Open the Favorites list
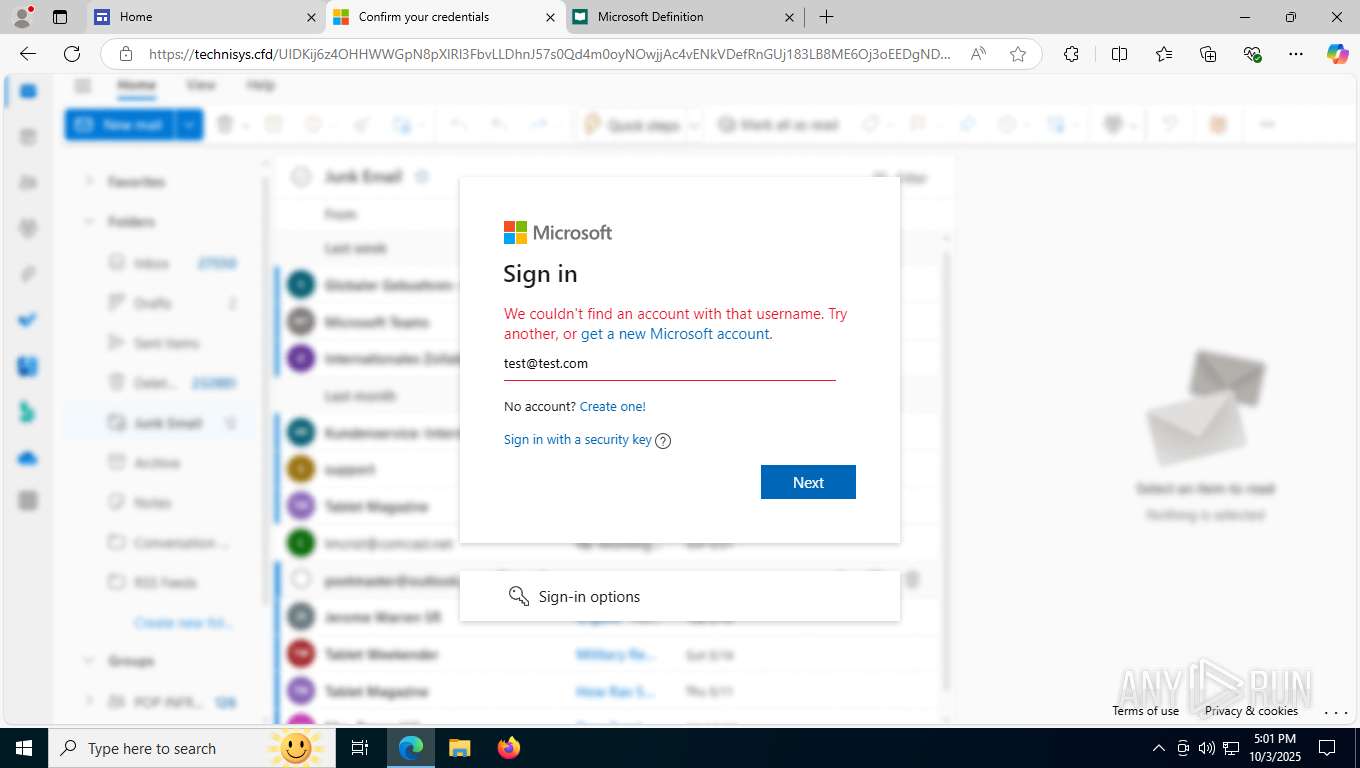The width and height of the screenshot is (1360, 768). [x=1164, y=54]
